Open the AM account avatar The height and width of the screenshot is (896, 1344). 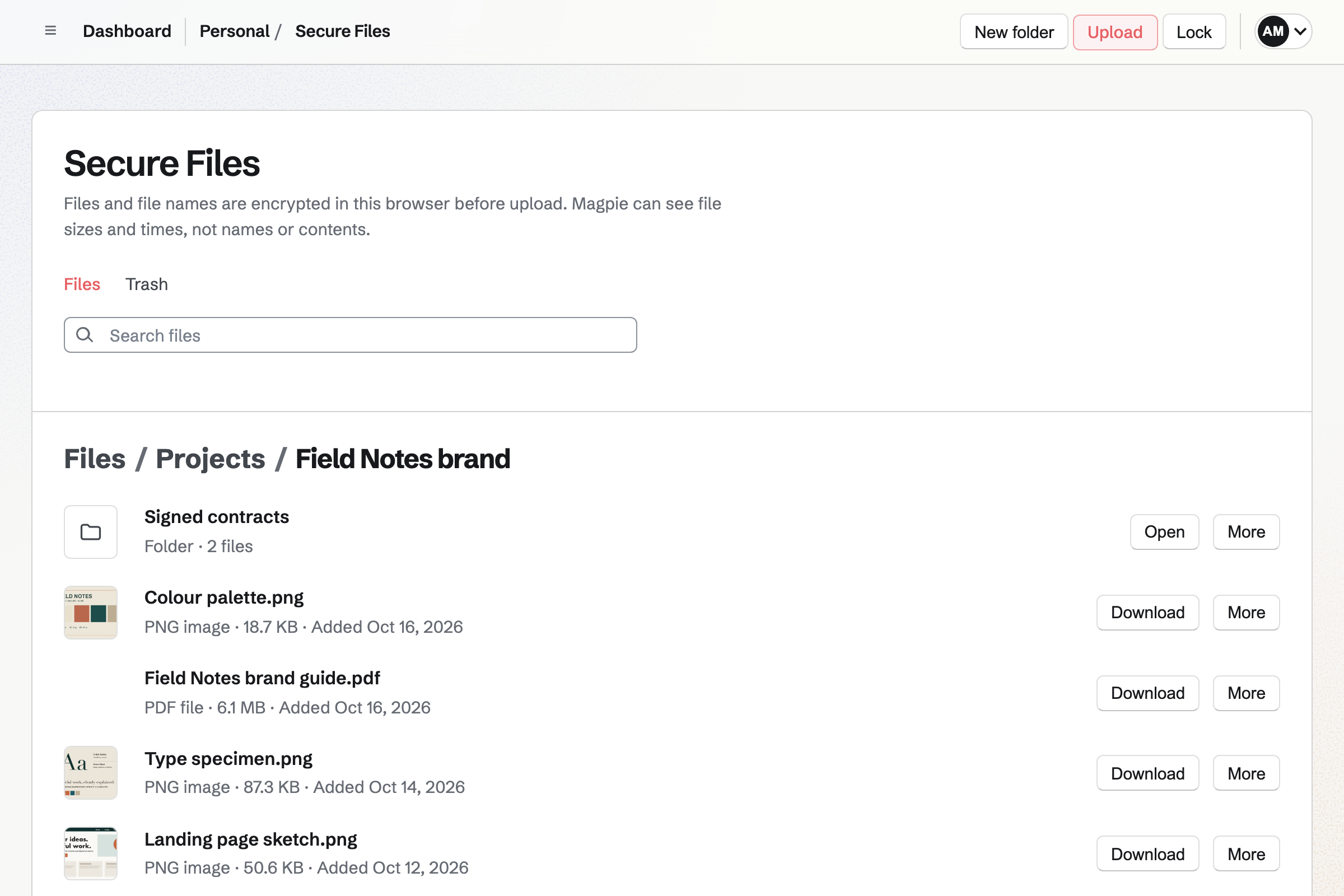pyautogui.click(x=1273, y=31)
